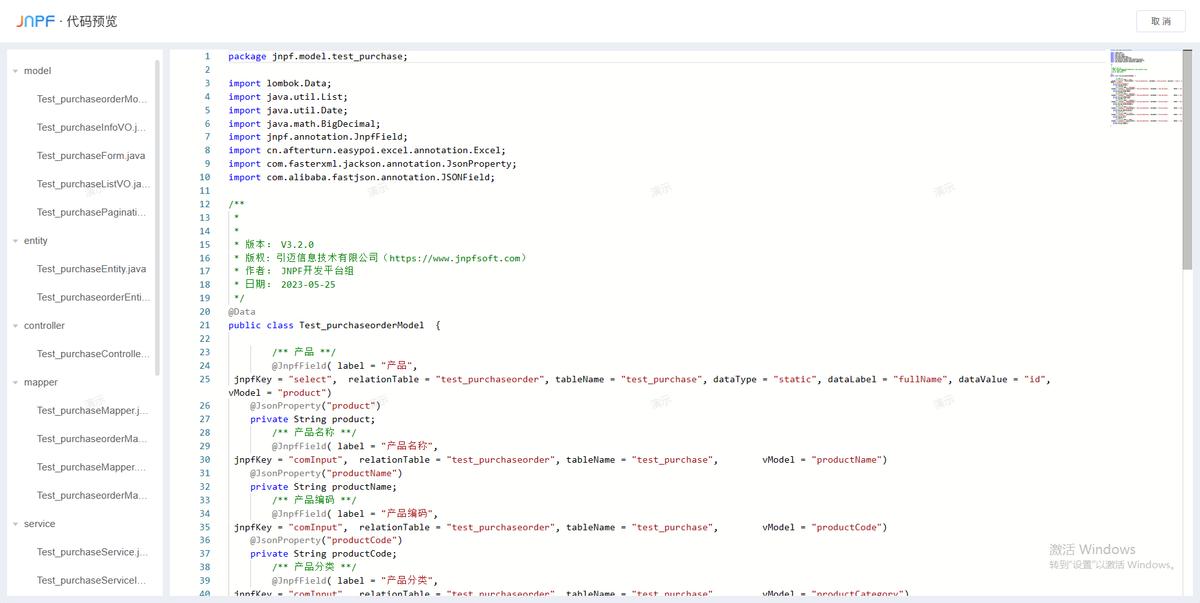
Task: Collapse the entity folder arrow
Action: click(x=15, y=241)
